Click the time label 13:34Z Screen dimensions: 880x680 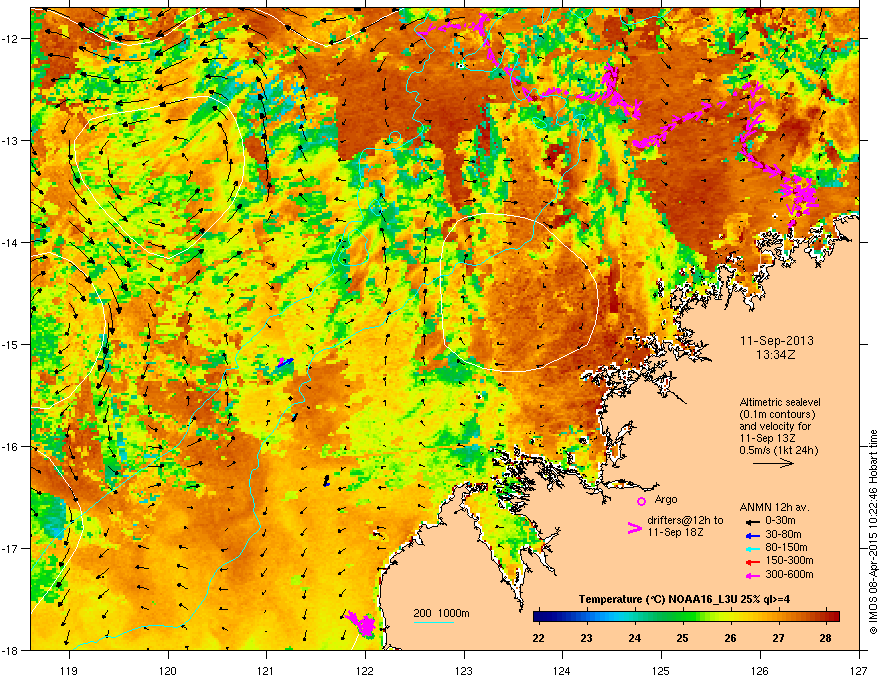[776, 355]
